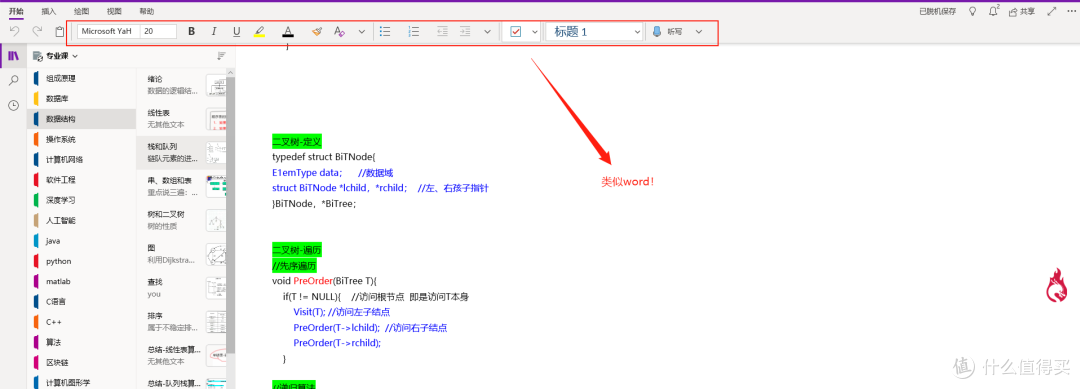Toggle underline formatting

236,32
